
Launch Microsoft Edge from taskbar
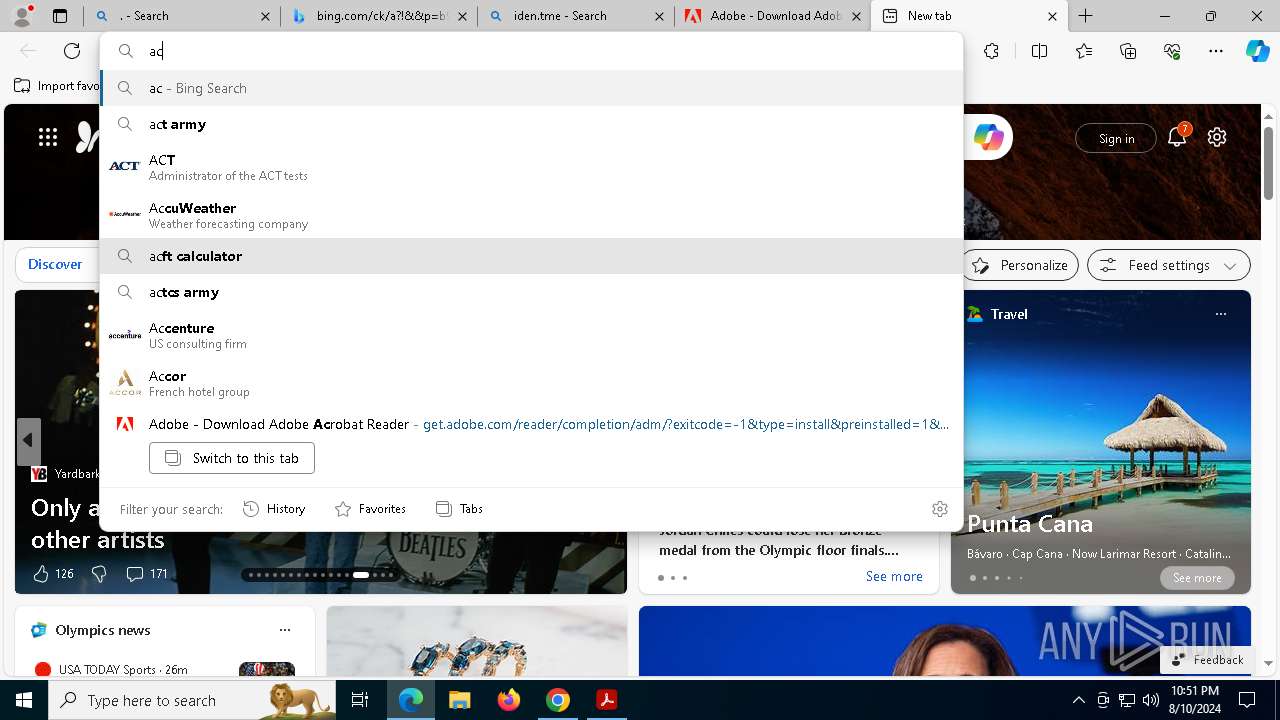coord(411,700)
